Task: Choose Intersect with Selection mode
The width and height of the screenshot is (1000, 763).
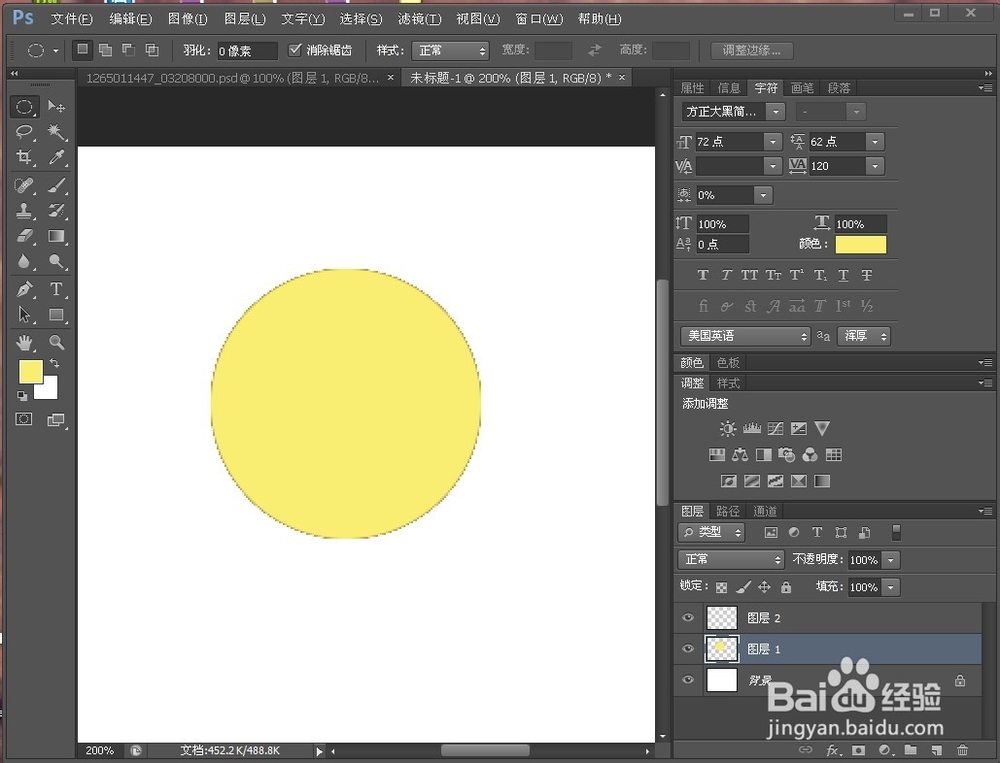Action: [x=152, y=50]
